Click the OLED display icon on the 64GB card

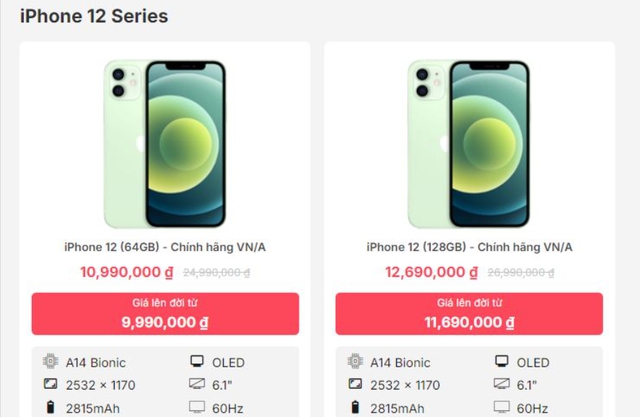197,362
